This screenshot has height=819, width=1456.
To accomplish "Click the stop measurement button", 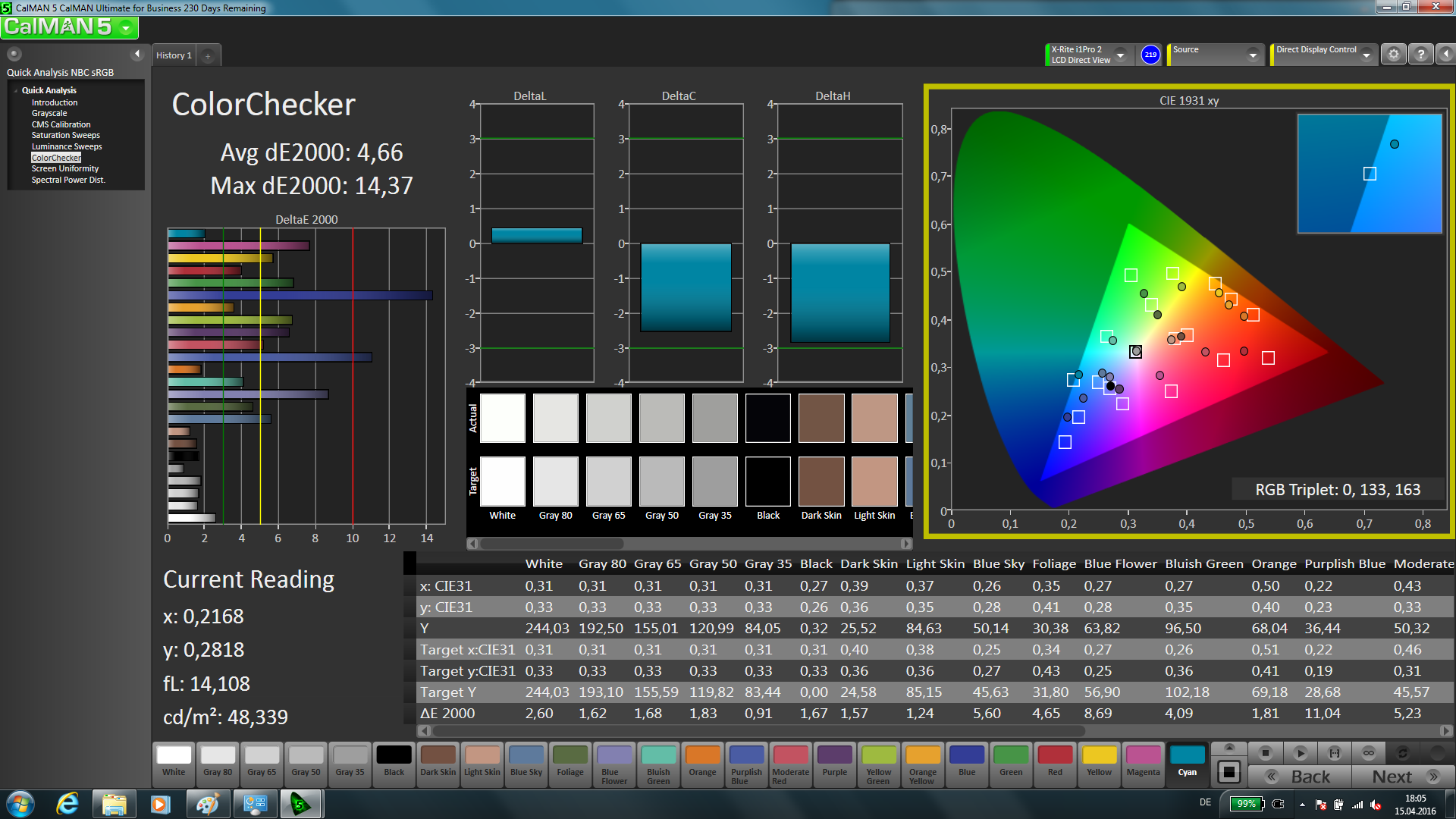I will 1265,753.
